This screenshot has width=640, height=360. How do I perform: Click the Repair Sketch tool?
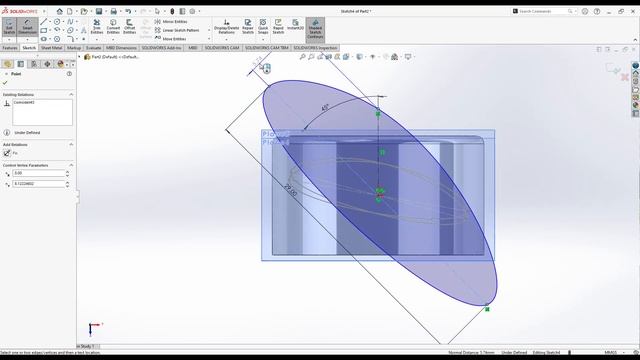pos(248,27)
